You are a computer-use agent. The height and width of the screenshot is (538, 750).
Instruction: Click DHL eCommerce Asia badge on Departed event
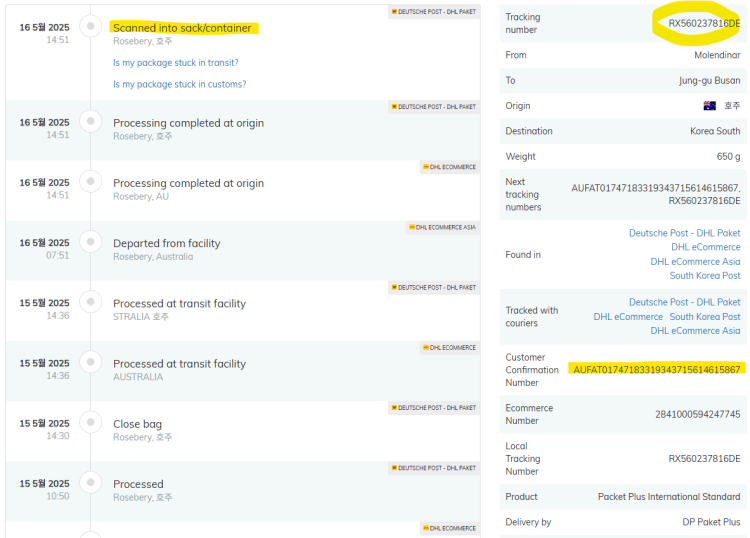point(442,227)
